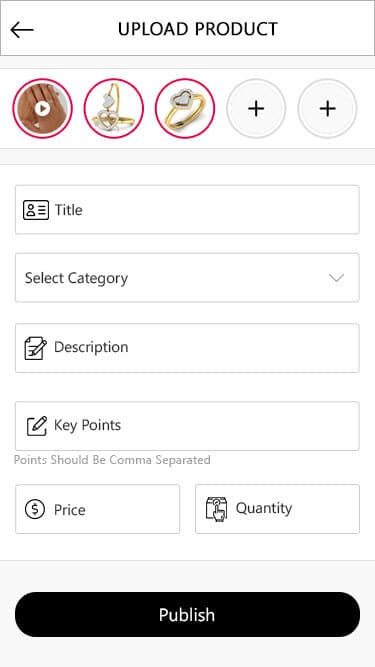Open the double heart ring thumbnail
The height and width of the screenshot is (667, 375).
pyautogui.click(x=114, y=108)
